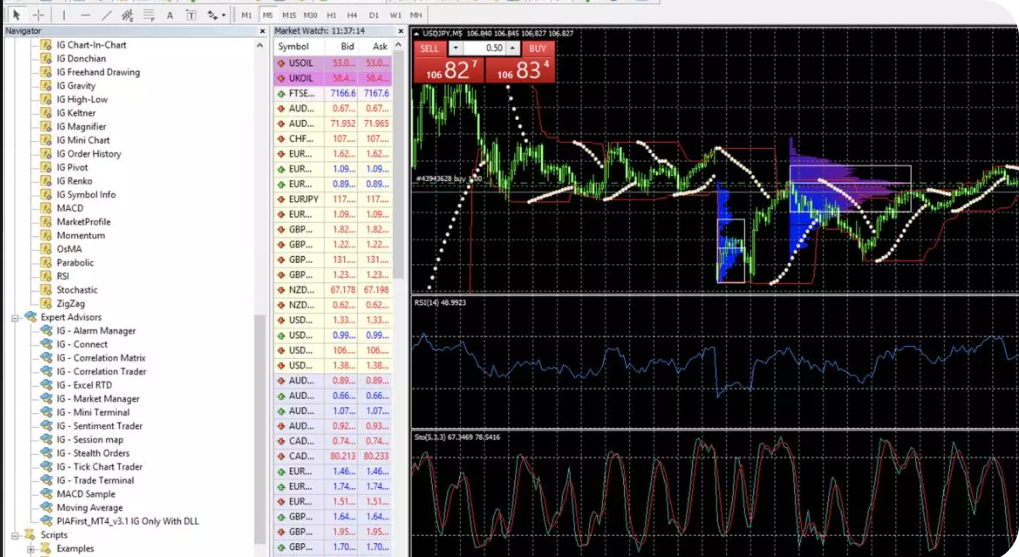This screenshot has width=1019, height=557.
Task: Click the text label tool icon
Action: pyautogui.click(x=191, y=15)
